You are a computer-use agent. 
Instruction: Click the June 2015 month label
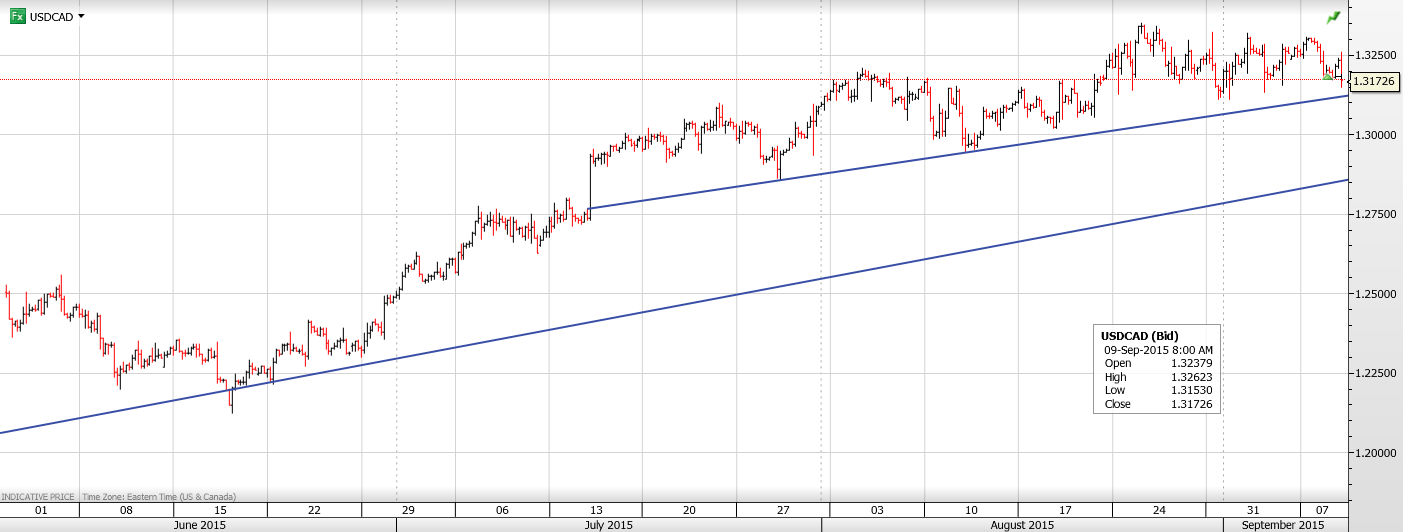click(x=199, y=525)
